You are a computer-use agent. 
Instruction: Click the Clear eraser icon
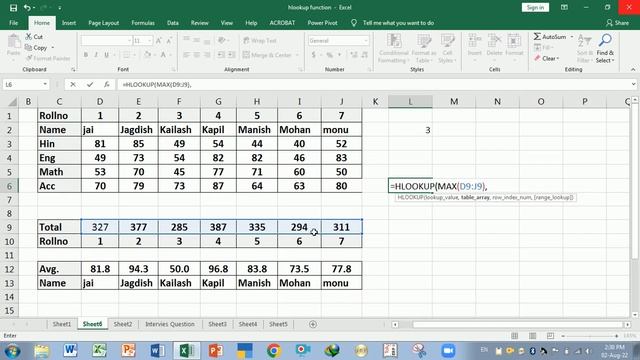(x=537, y=58)
